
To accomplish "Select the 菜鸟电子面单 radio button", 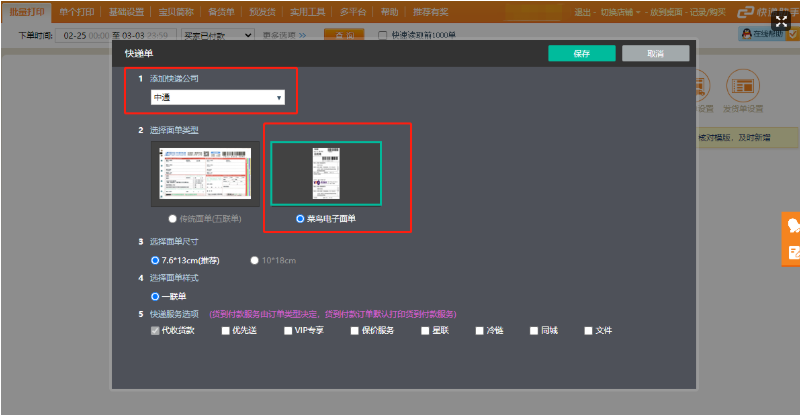I will pyautogui.click(x=300, y=218).
